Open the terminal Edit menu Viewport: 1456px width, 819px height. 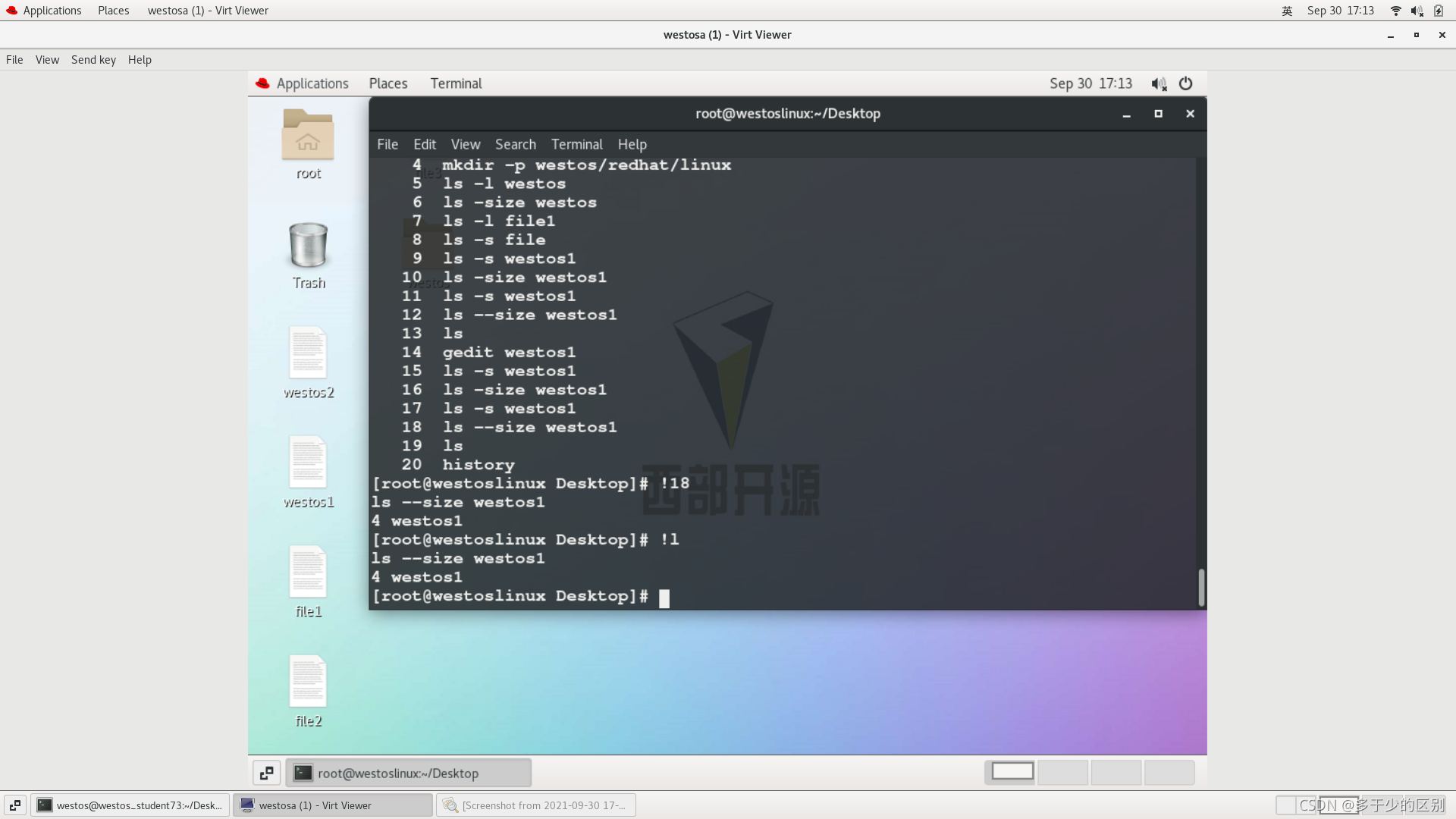coord(424,144)
